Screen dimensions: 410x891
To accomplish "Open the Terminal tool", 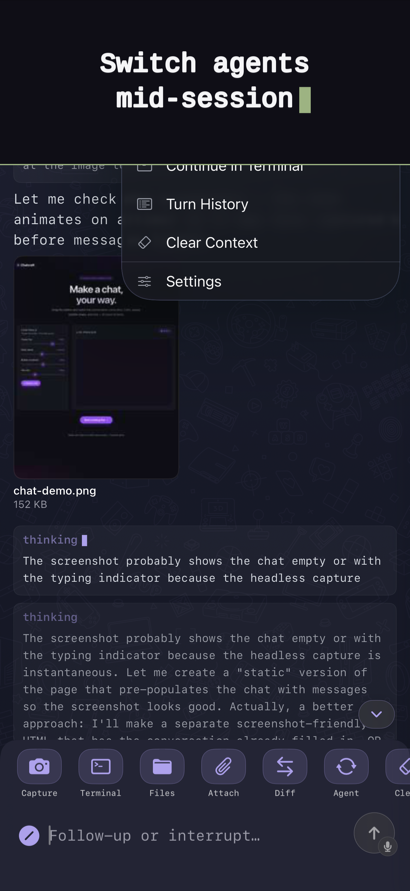I will pos(101,766).
